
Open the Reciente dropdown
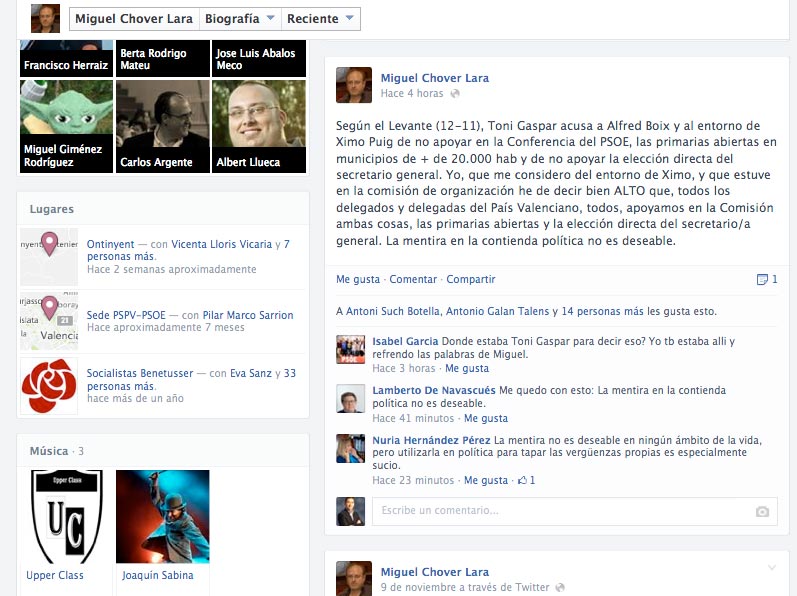pos(320,19)
